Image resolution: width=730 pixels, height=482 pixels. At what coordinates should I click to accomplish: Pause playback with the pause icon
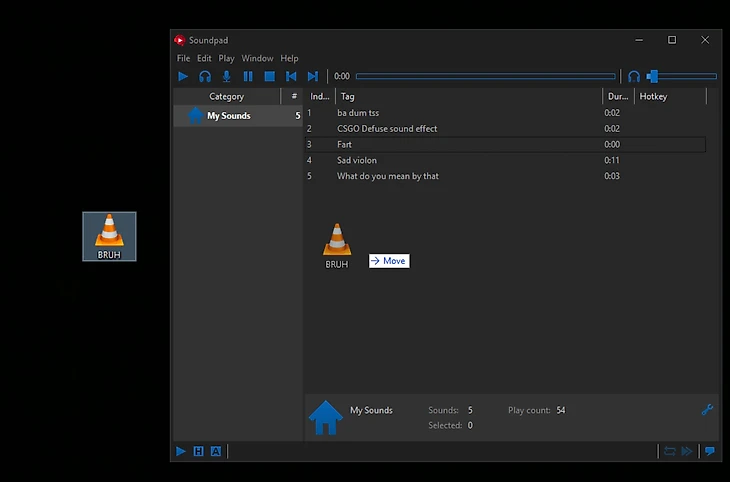point(248,76)
